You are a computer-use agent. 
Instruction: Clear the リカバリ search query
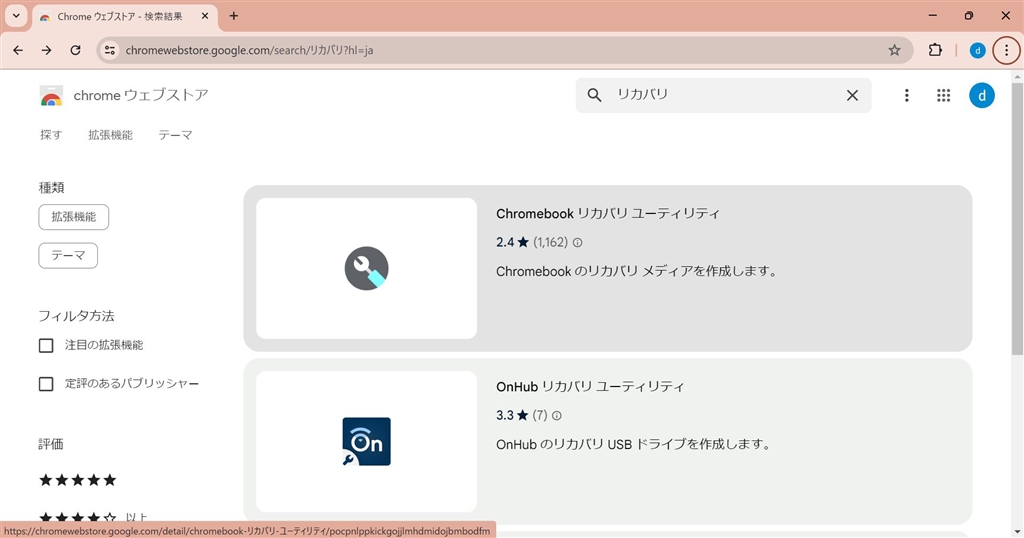(852, 95)
